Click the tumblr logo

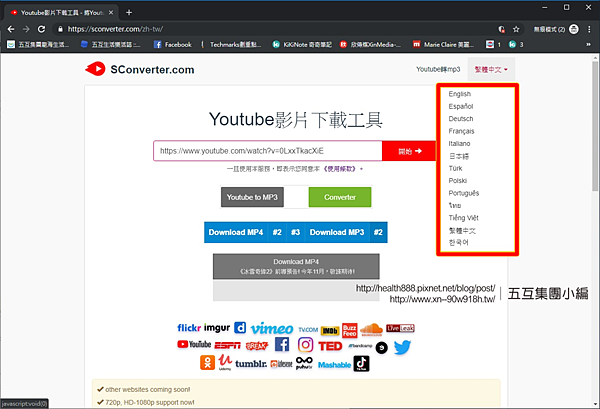click(x=251, y=363)
